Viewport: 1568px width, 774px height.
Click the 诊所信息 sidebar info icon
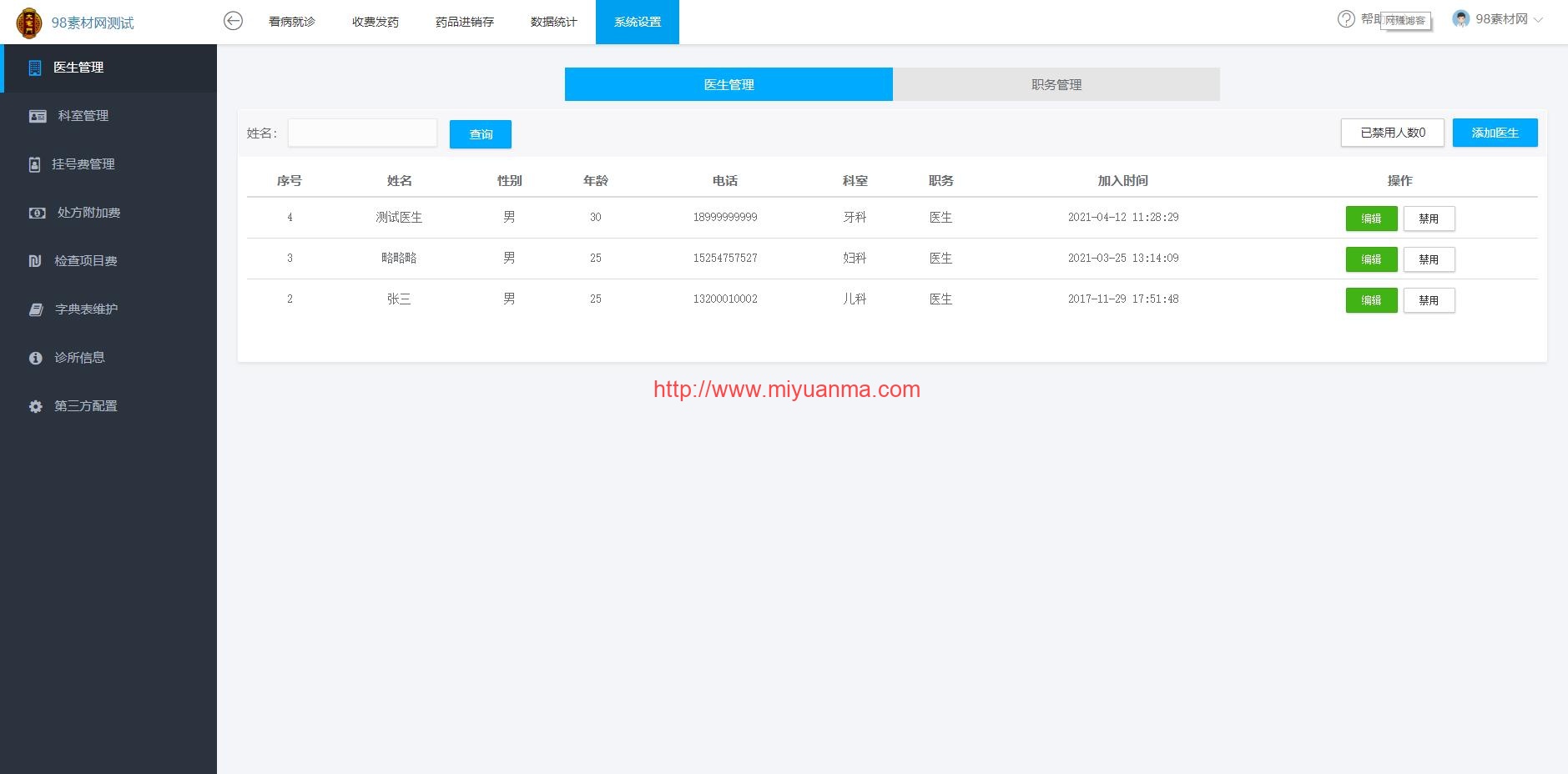(x=35, y=358)
